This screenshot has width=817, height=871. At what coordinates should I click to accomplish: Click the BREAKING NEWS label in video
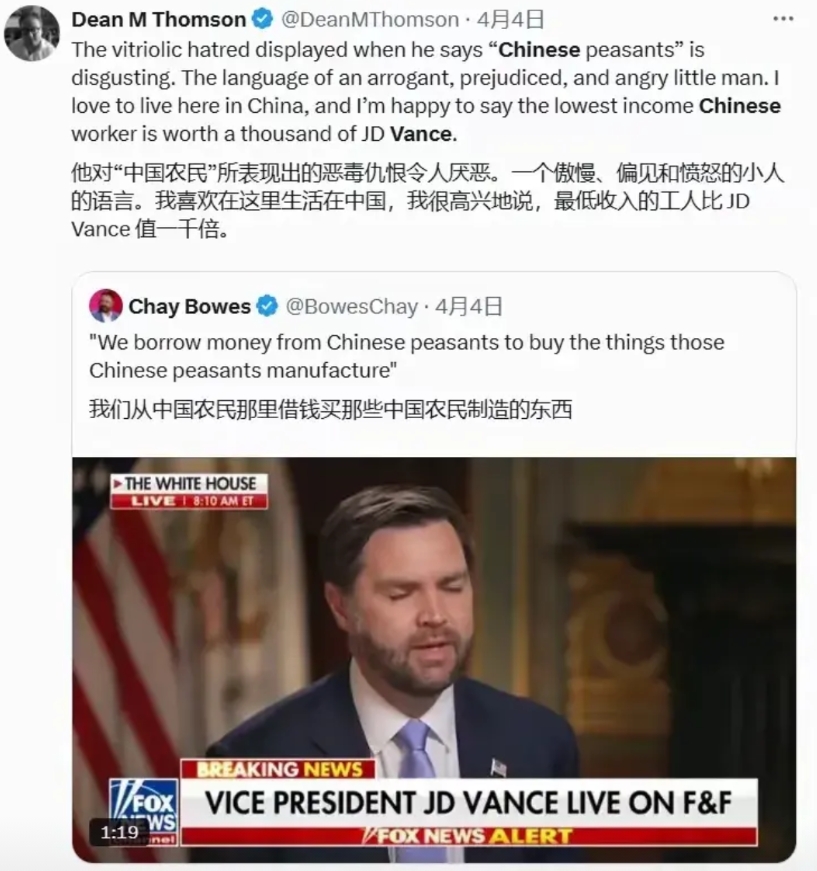tap(279, 769)
